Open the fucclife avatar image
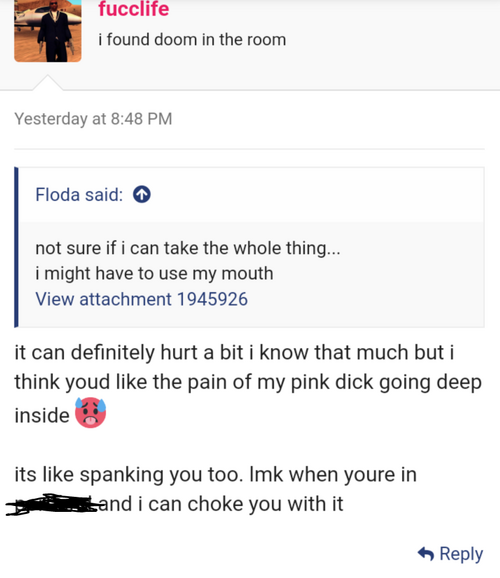Image resolution: width=500 pixels, height=578 pixels. (x=48, y=31)
